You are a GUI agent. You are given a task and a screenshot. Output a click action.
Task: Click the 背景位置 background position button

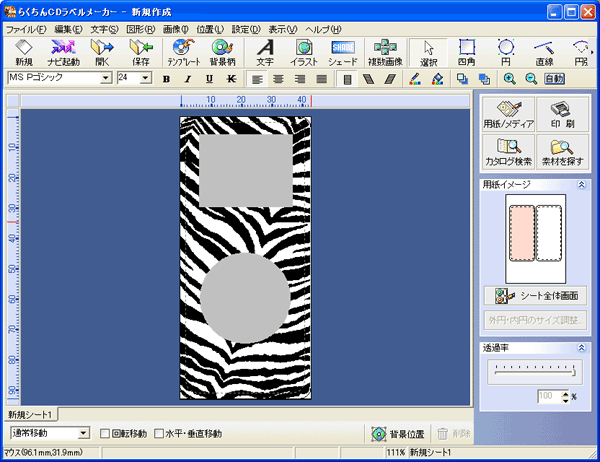(x=398, y=434)
